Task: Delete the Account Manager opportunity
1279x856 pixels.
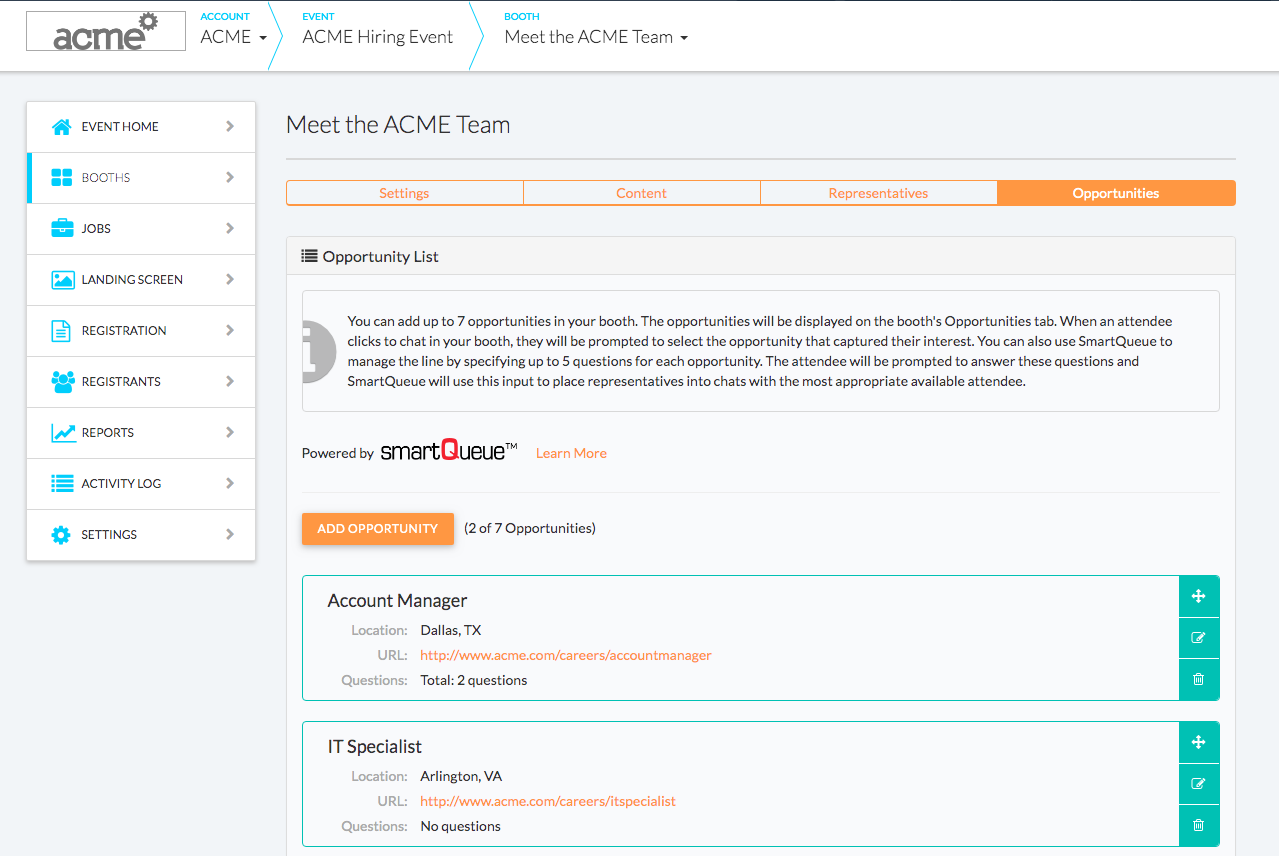Action: click(1199, 680)
